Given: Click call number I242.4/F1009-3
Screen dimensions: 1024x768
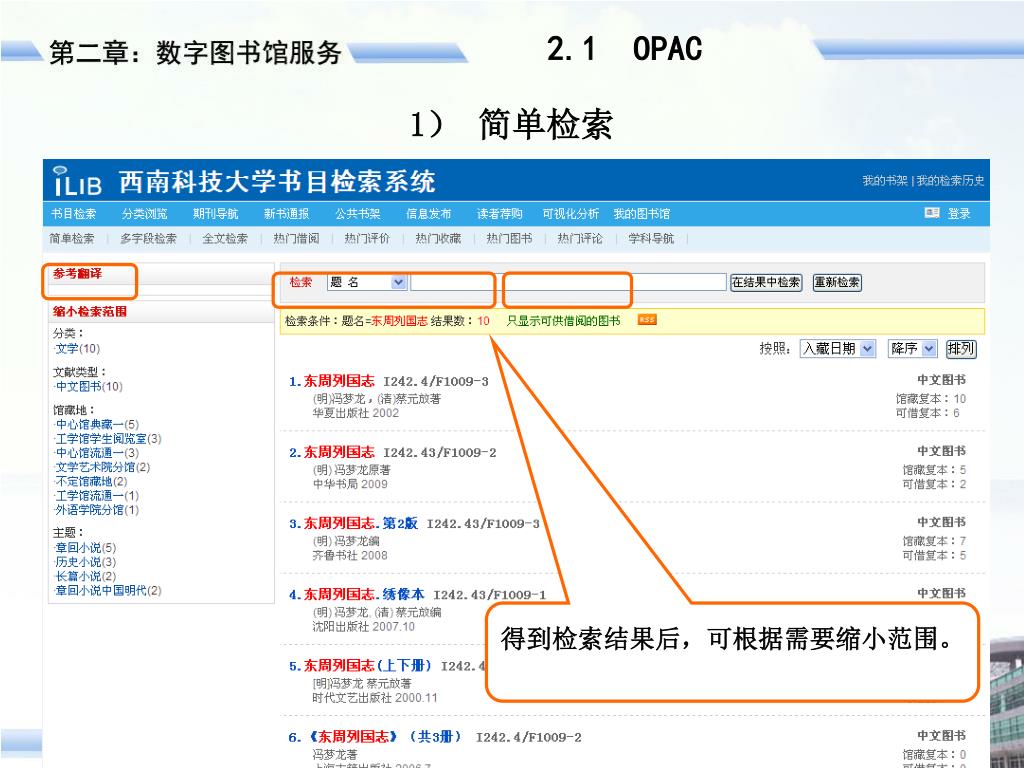Looking at the screenshot, I should (436, 382).
